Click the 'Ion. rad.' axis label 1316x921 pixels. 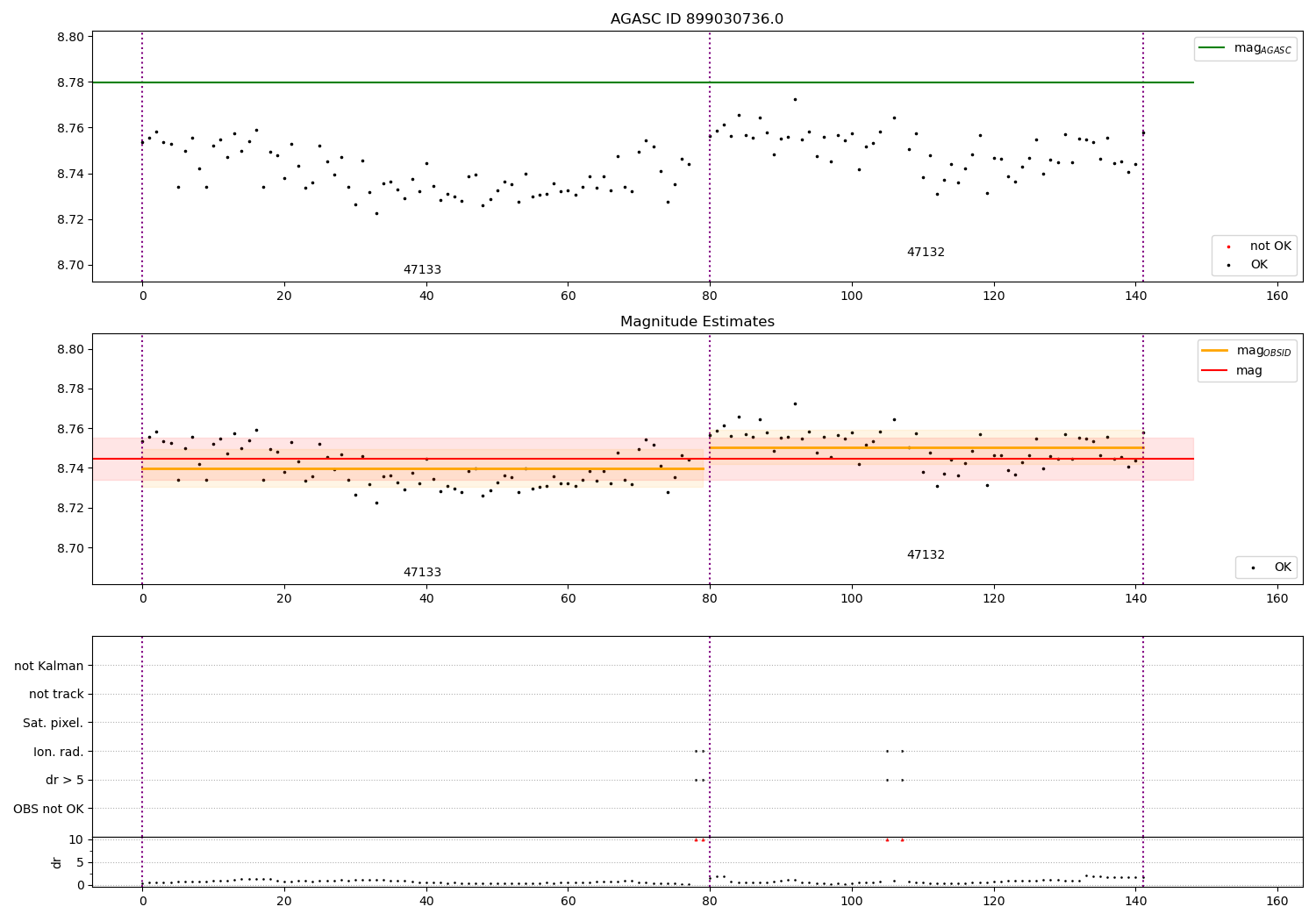point(59,752)
